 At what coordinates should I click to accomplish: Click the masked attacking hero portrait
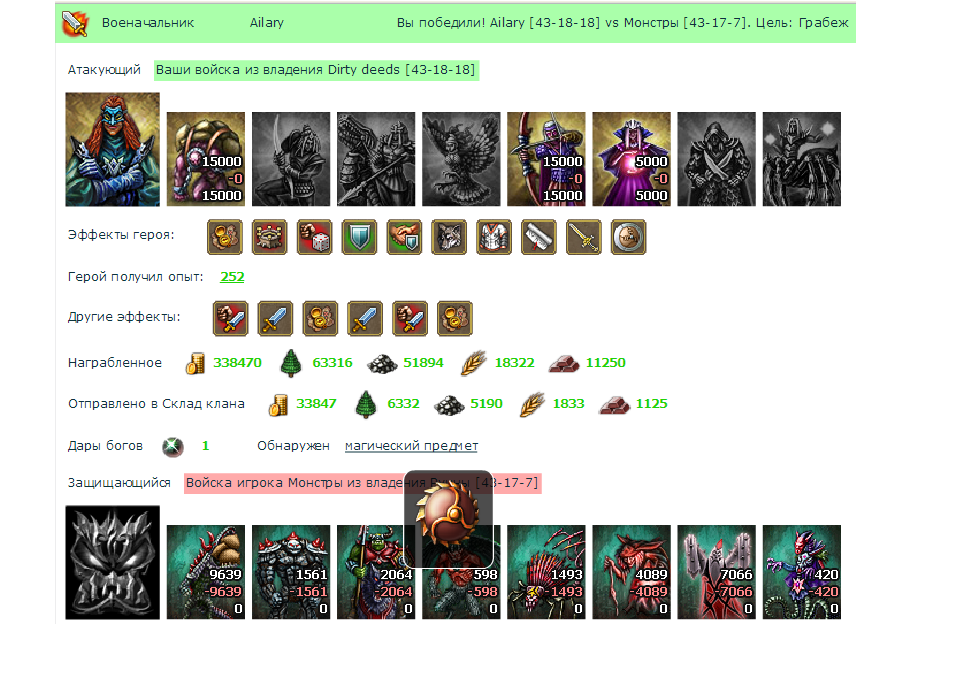pyautogui.click(x=112, y=149)
